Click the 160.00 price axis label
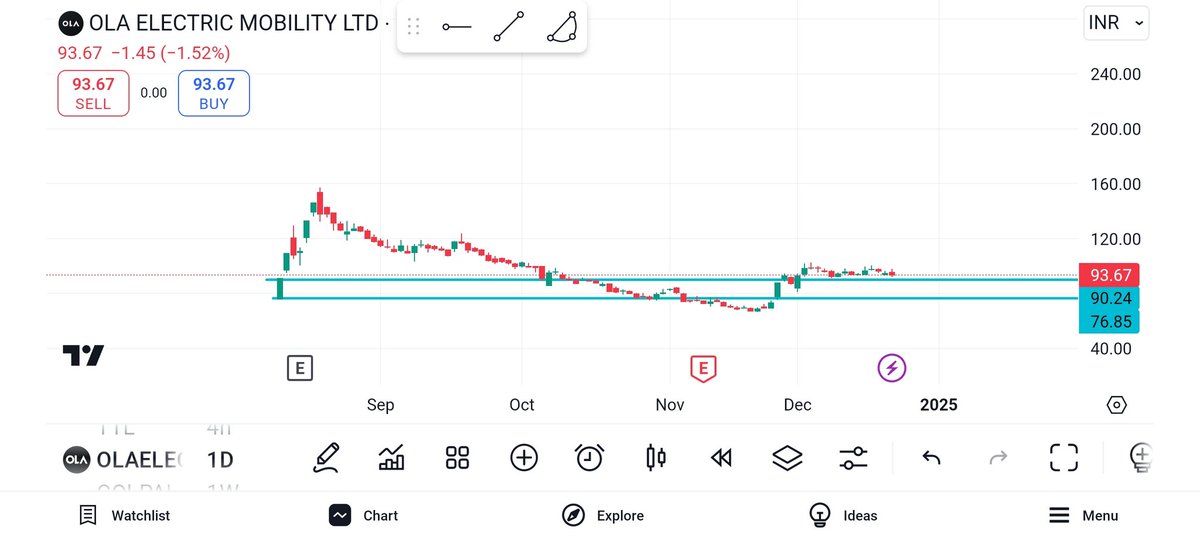The image size is (1200, 540). [1115, 184]
